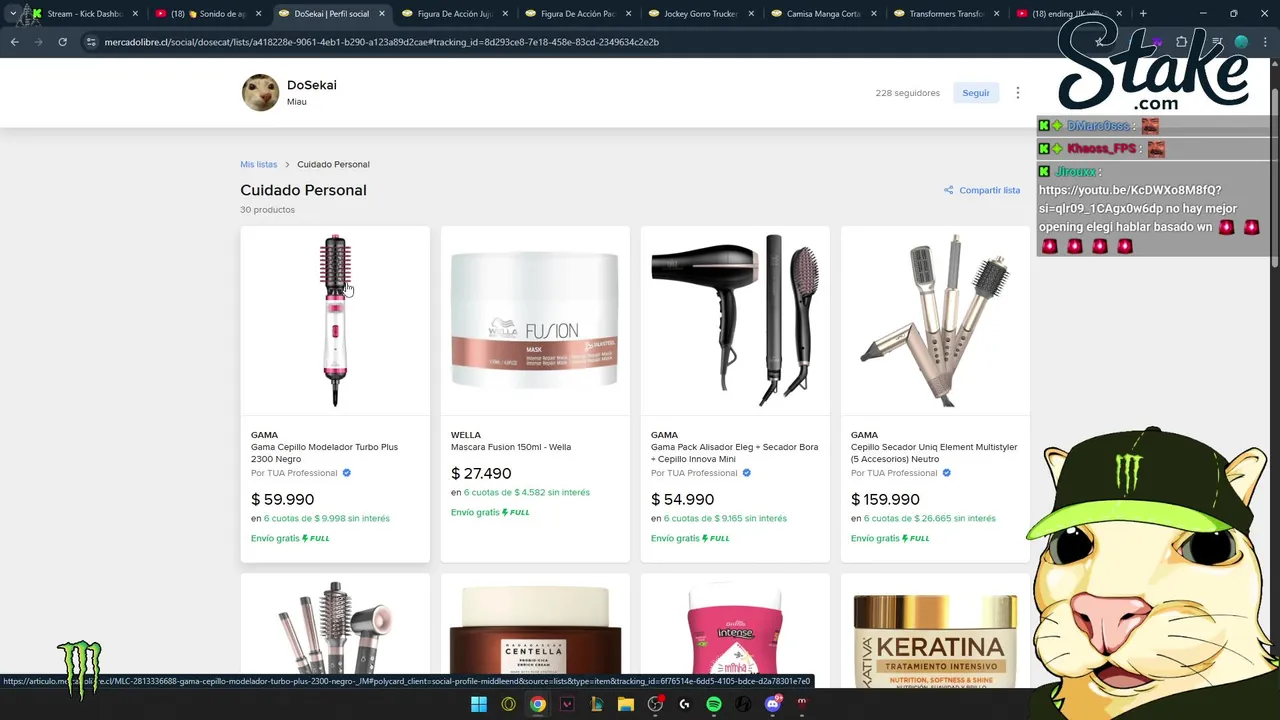Click the Uniq Element Multistyler image
The height and width of the screenshot is (720, 1280).
pos(935,320)
